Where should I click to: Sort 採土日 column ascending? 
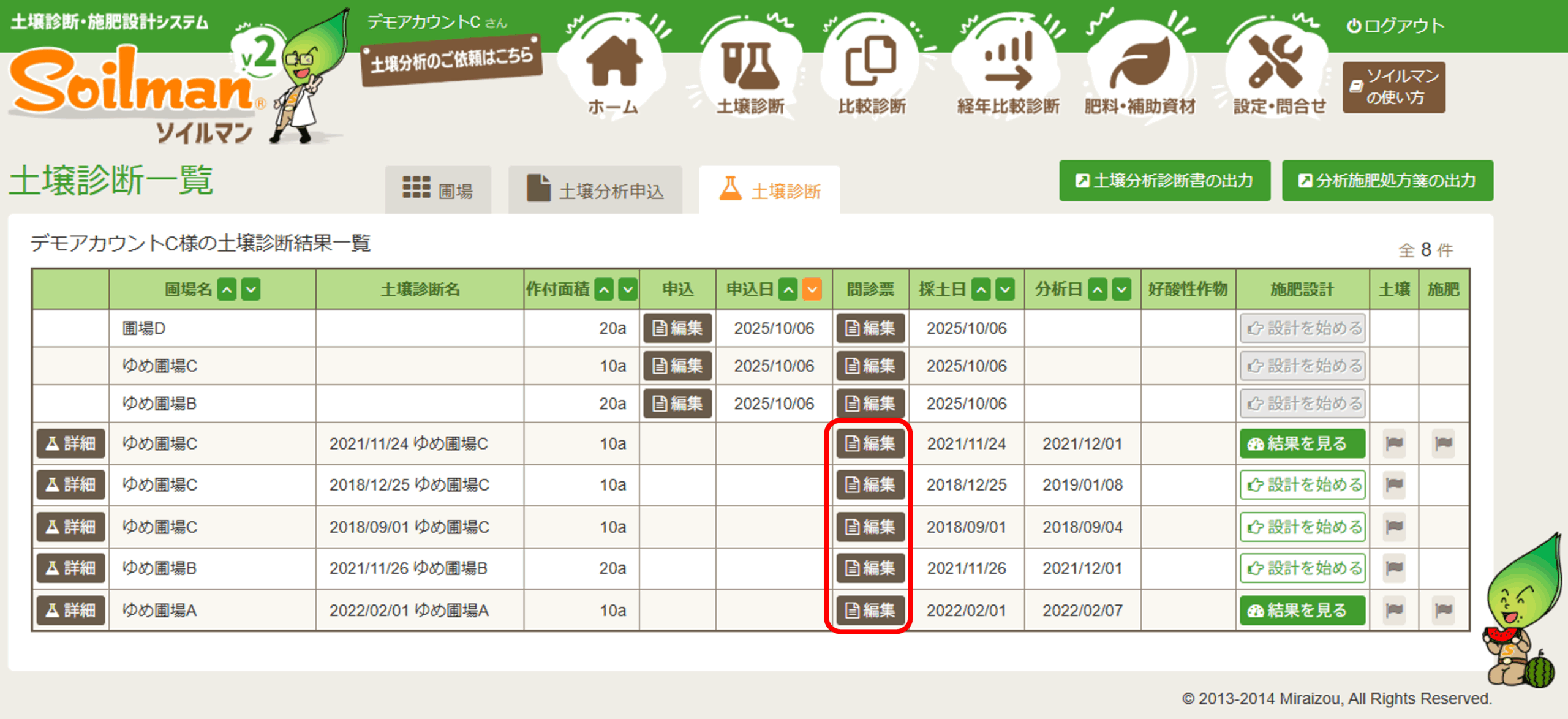tap(981, 290)
